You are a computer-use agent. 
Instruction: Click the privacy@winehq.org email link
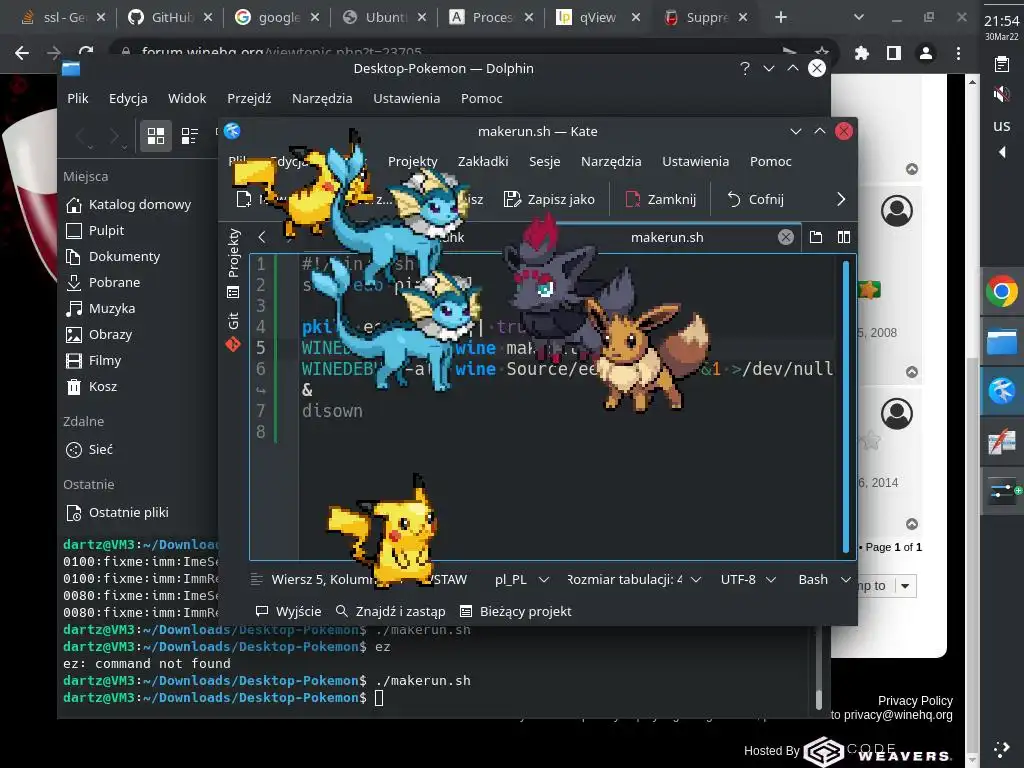pos(898,715)
